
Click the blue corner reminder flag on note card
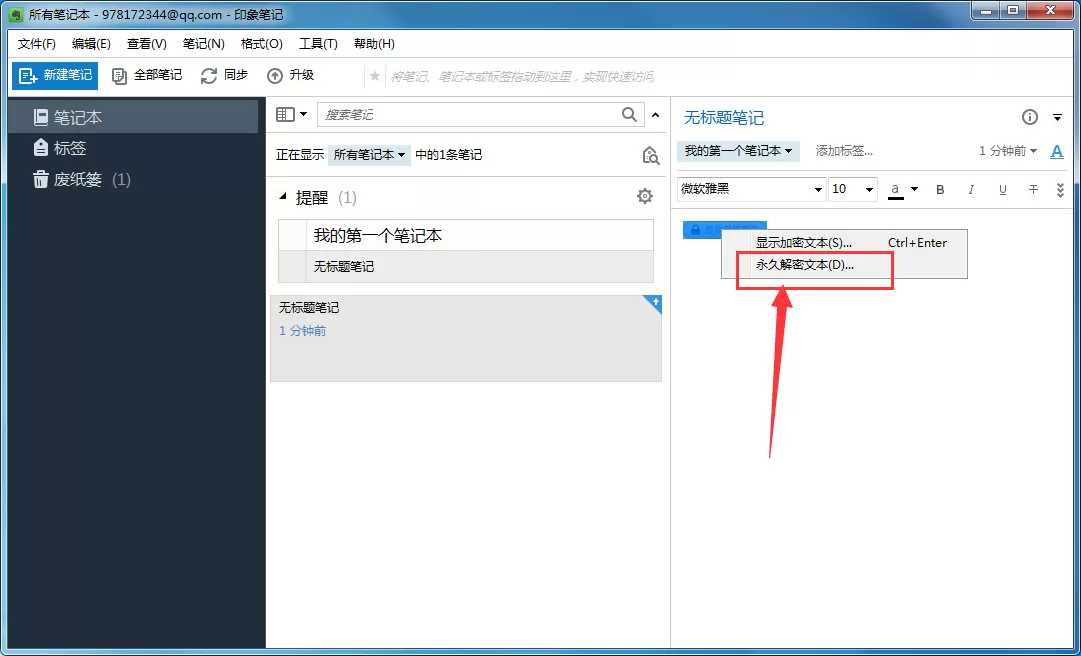click(654, 303)
